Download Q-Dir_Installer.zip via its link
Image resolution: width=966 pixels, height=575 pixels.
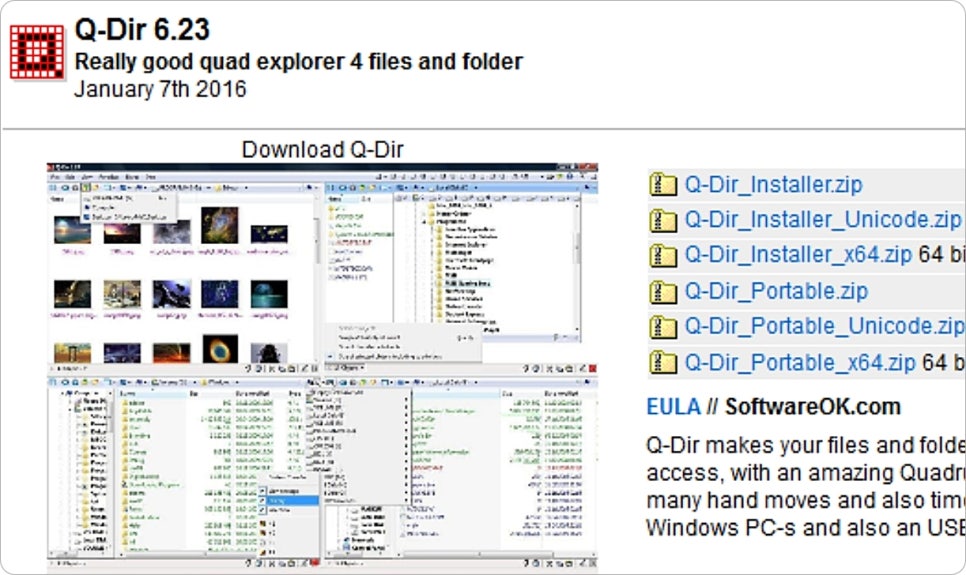coord(773,184)
